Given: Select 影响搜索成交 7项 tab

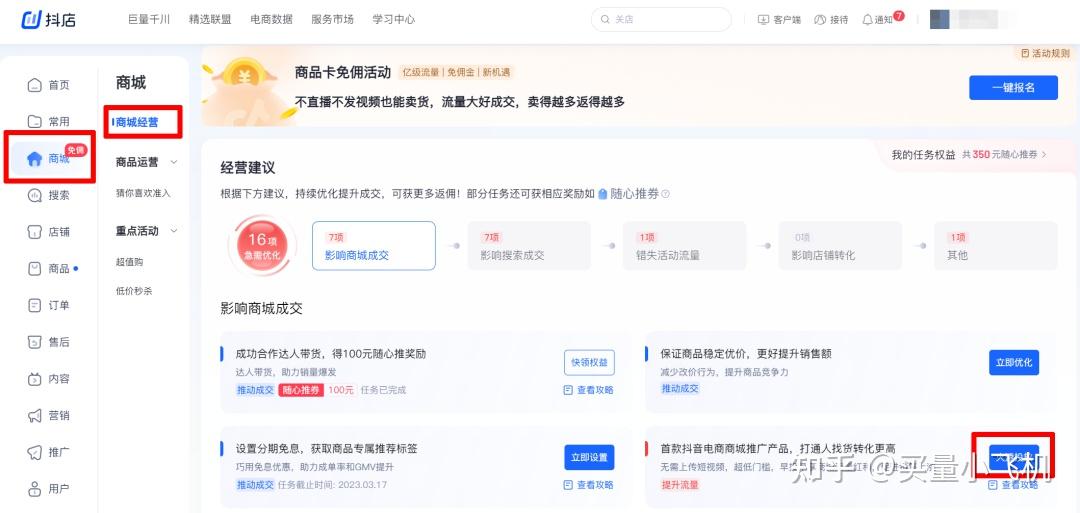Looking at the screenshot, I should [x=529, y=246].
